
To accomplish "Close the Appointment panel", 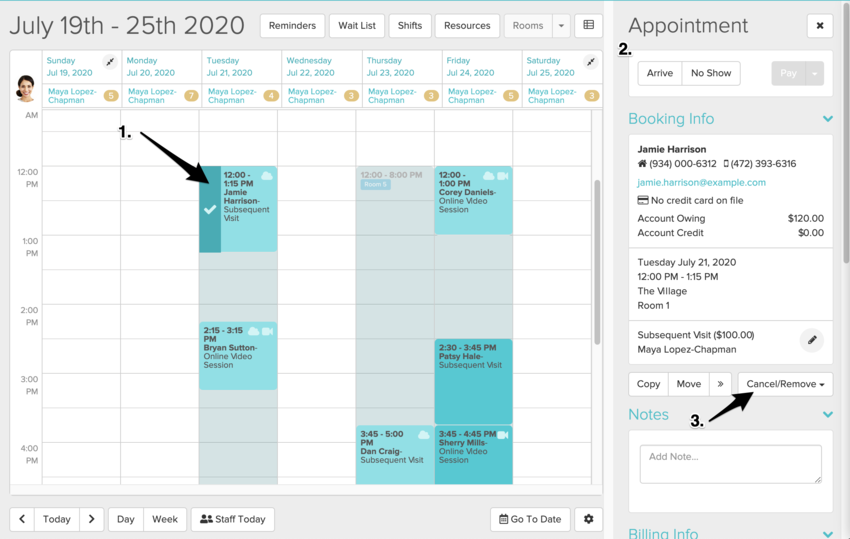I will pyautogui.click(x=820, y=26).
